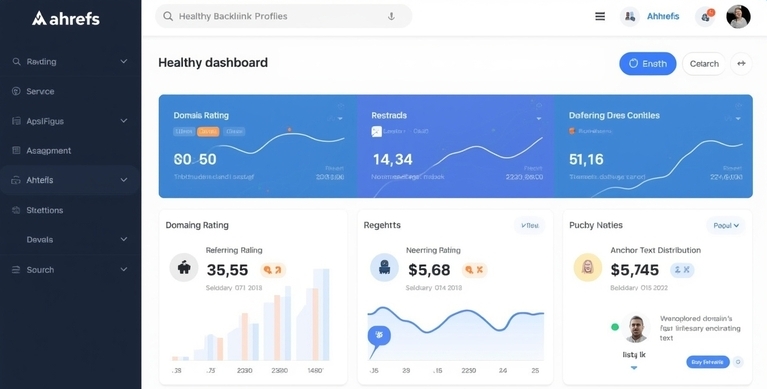This screenshot has width=767, height=389.
Task: Expand the ApsIFigus sidebar section chevron
Action: tap(124, 121)
